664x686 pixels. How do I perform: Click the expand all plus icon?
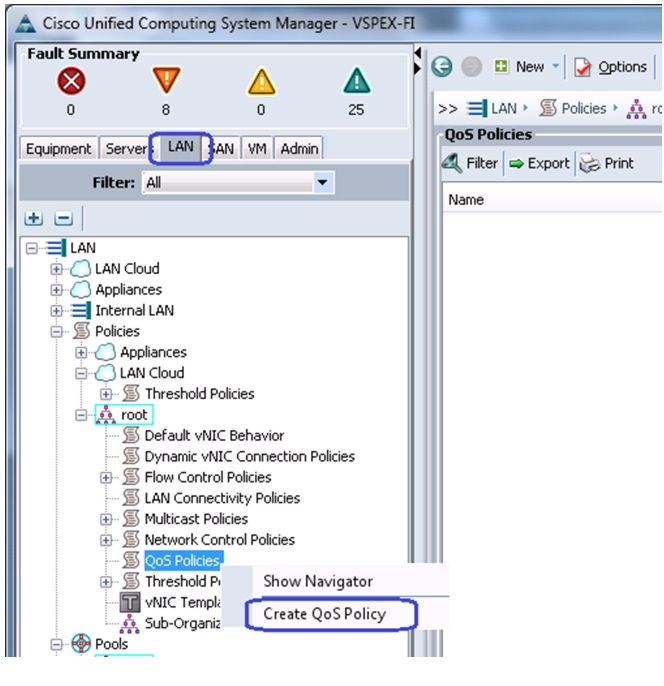pyautogui.click(x=34, y=218)
